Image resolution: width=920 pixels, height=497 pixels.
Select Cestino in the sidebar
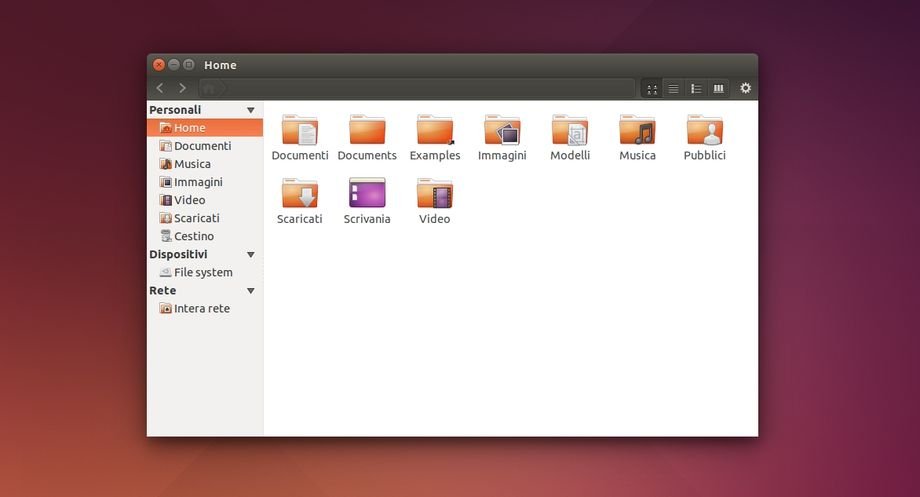(x=193, y=236)
